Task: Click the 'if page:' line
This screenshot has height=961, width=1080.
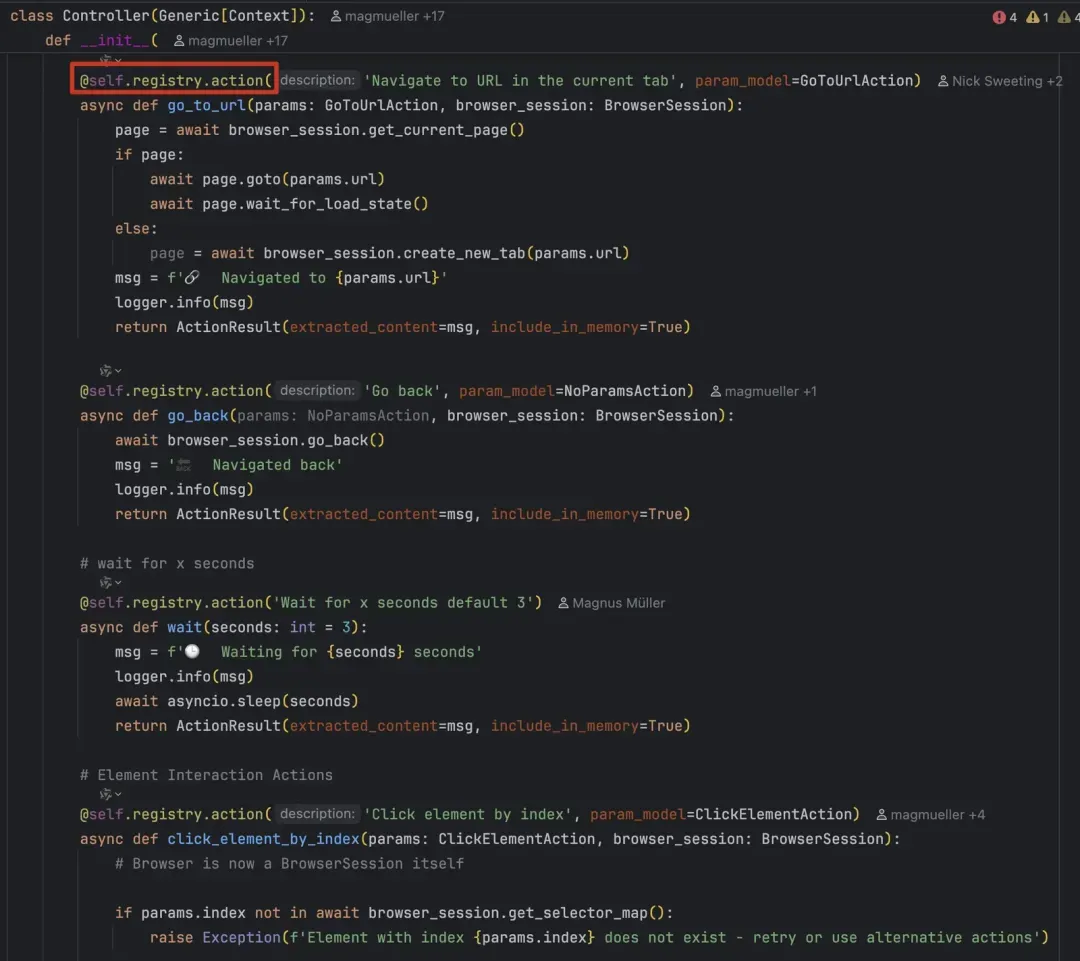Action: tap(149, 155)
